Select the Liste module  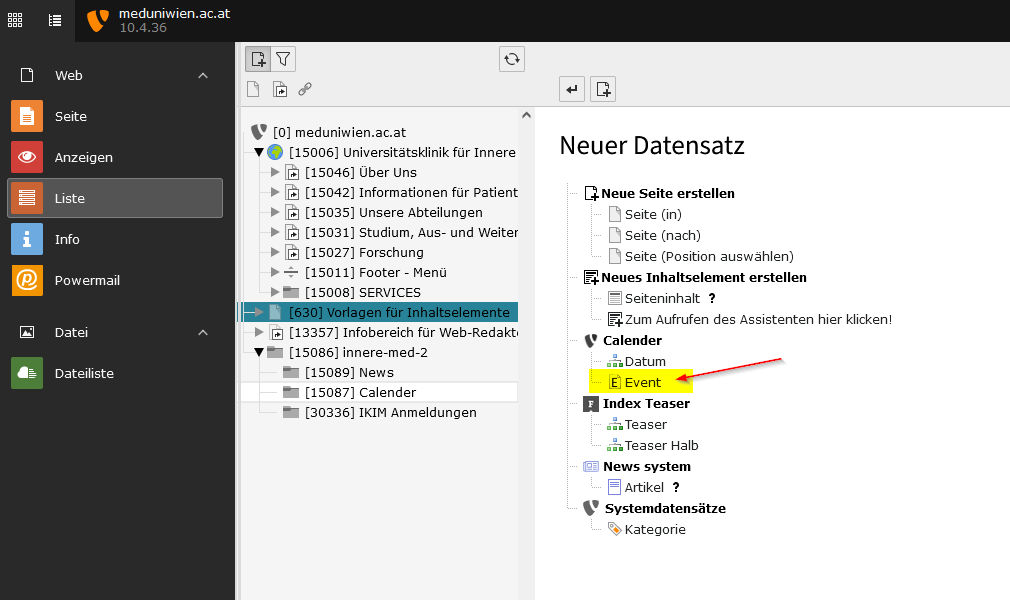click(x=115, y=198)
